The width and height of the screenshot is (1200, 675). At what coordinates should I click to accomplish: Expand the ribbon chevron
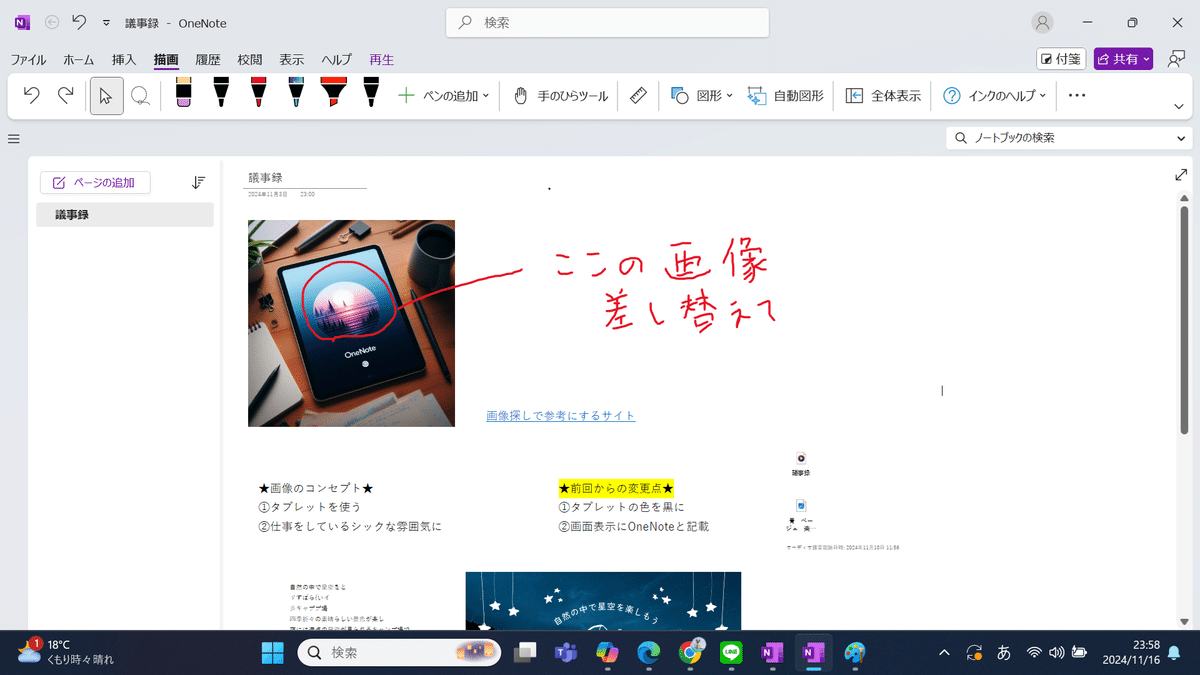click(x=1179, y=106)
